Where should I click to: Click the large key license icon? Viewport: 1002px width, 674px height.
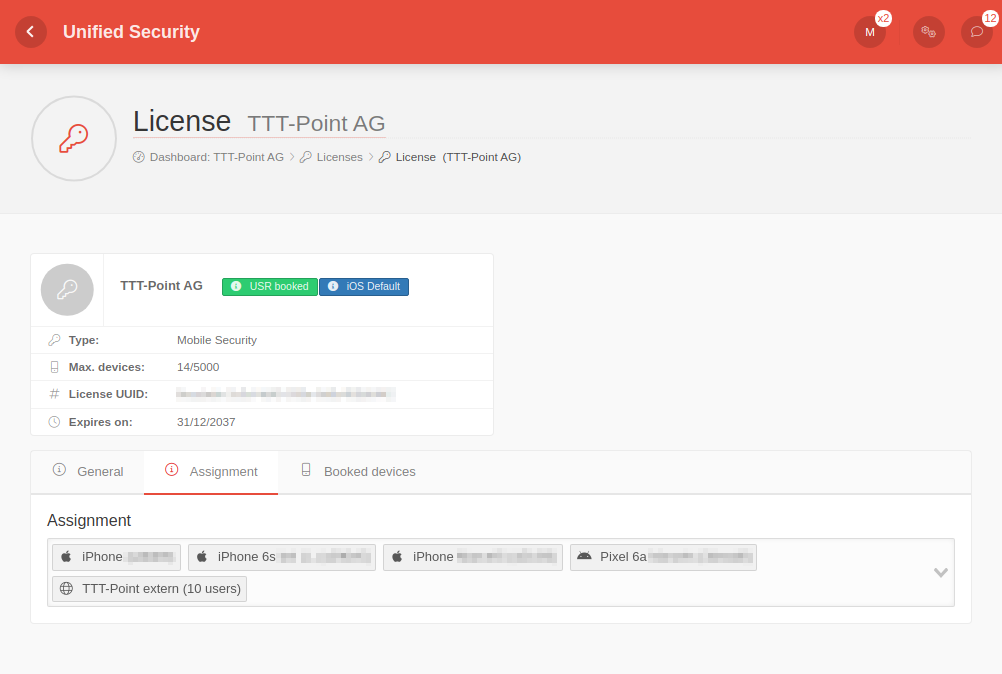(74, 139)
